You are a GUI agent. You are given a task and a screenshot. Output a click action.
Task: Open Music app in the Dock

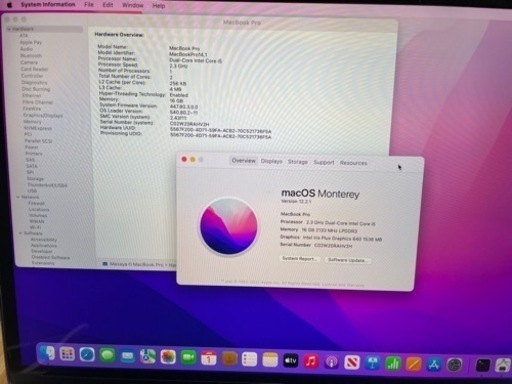311,361
